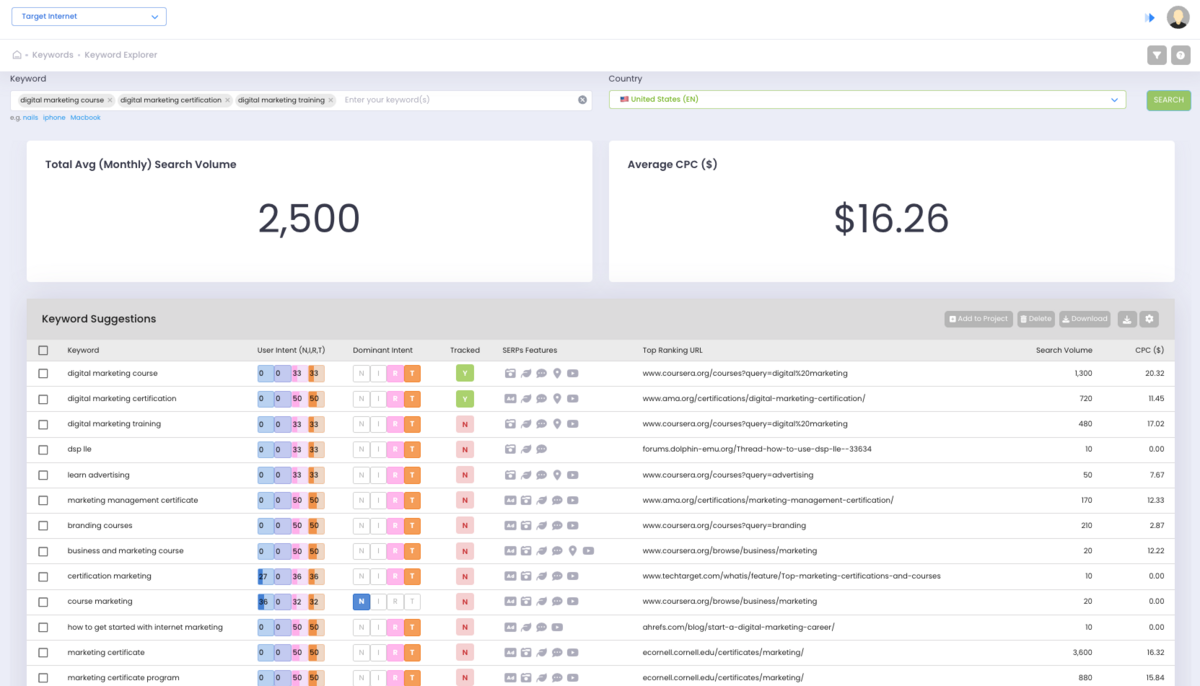Sort by Search Volume column header
The height and width of the screenshot is (686, 1200).
pyautogui.click(x=1064, y=350)
